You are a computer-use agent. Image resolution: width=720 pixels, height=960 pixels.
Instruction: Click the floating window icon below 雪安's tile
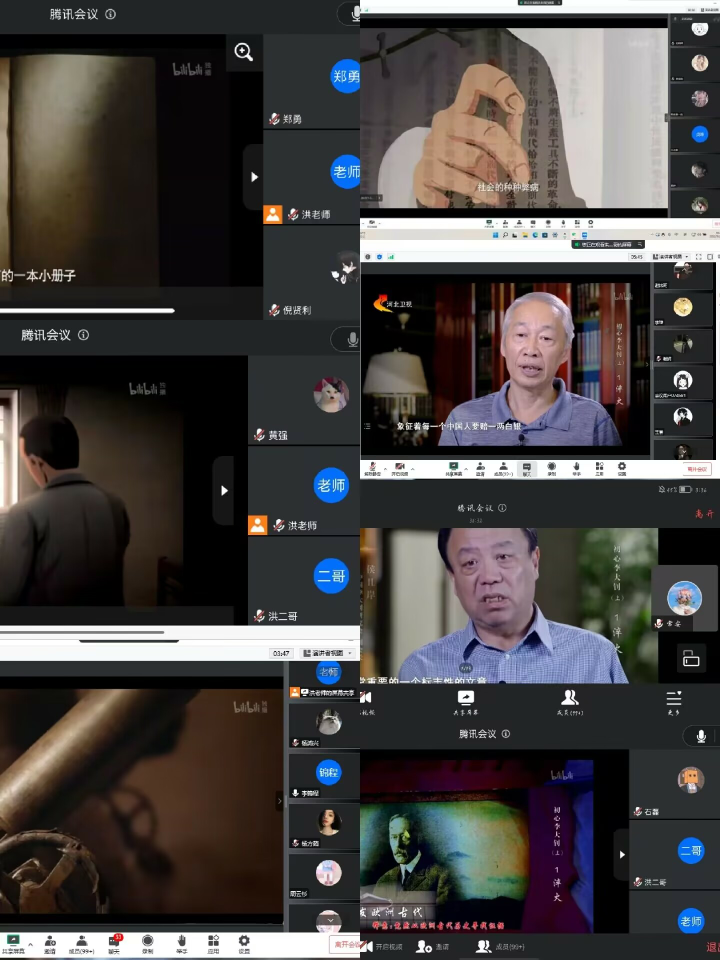click(x=690, y=657)
